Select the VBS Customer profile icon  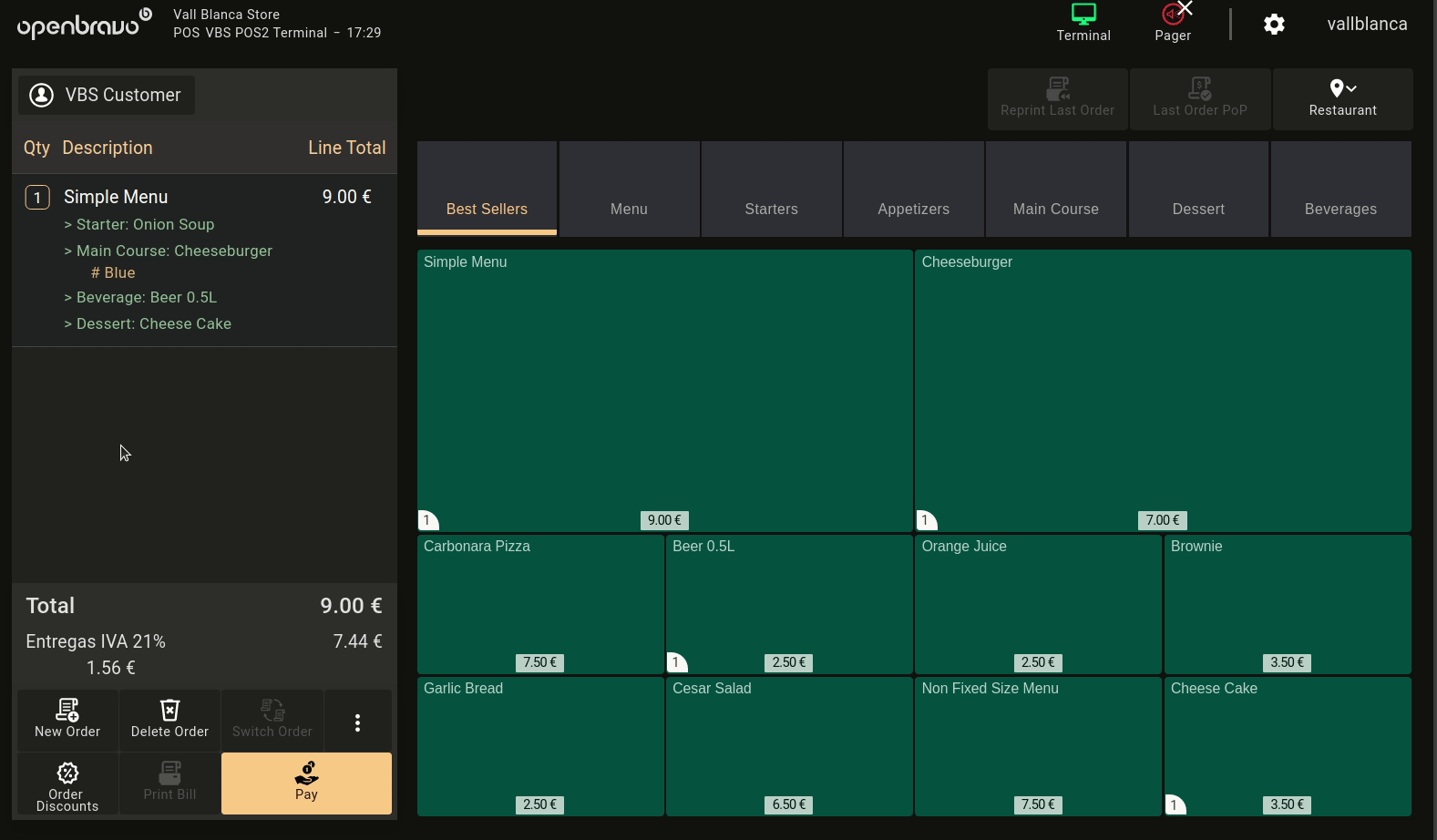pos(42,96)
